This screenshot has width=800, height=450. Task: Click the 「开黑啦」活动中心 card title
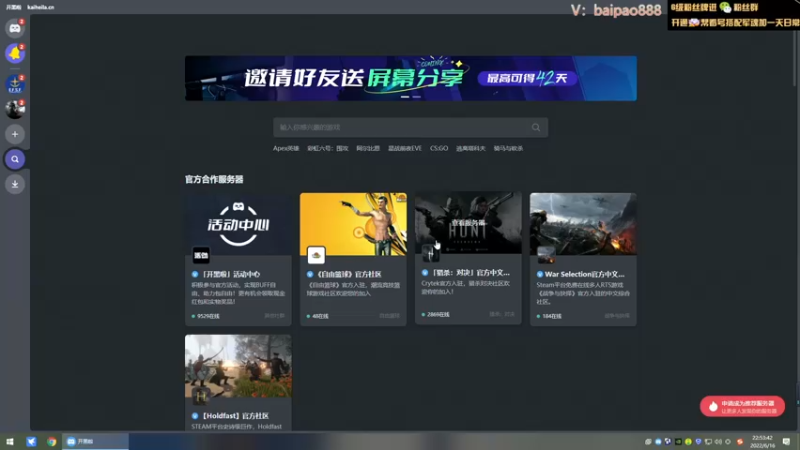231,274
